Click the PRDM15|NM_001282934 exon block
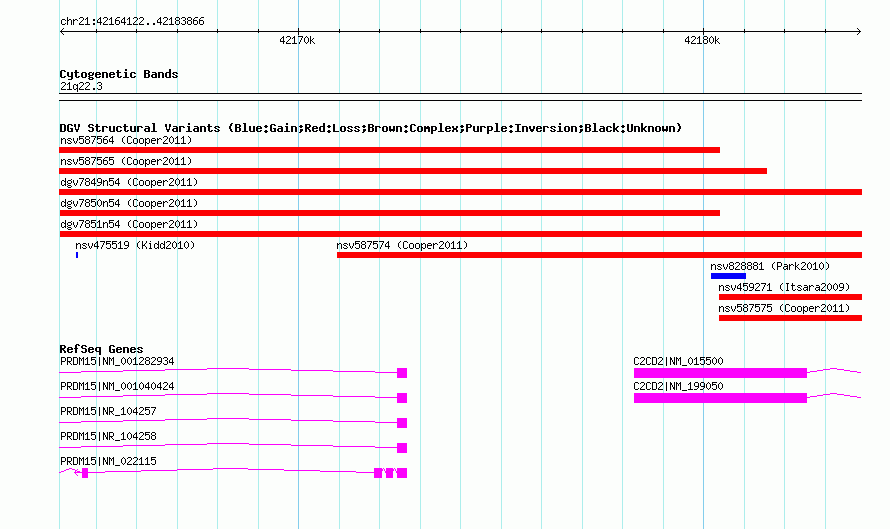The height and width of the screenshot is (529, 890). click(402, 373)
